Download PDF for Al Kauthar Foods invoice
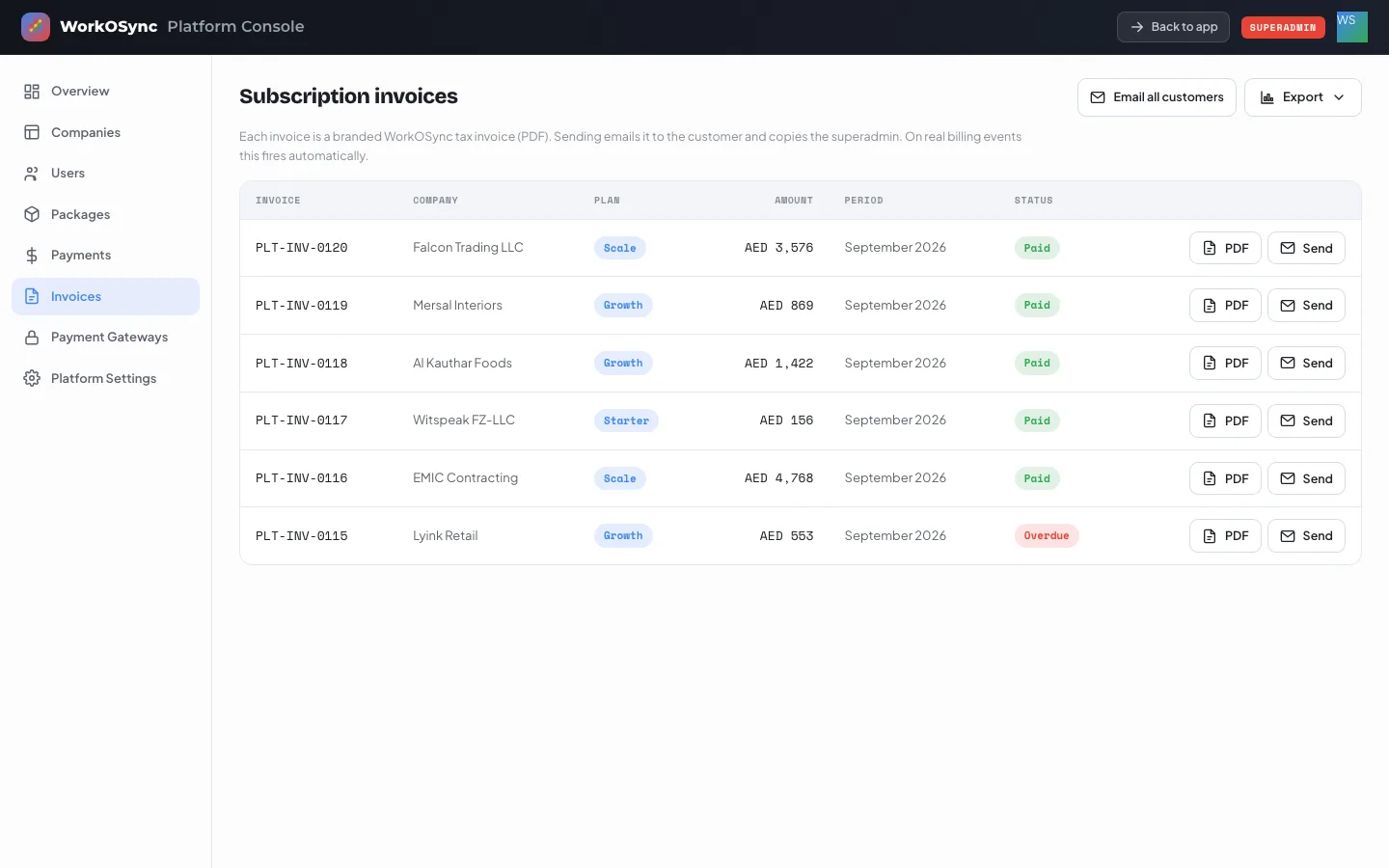 click(x=1225, y=364)
